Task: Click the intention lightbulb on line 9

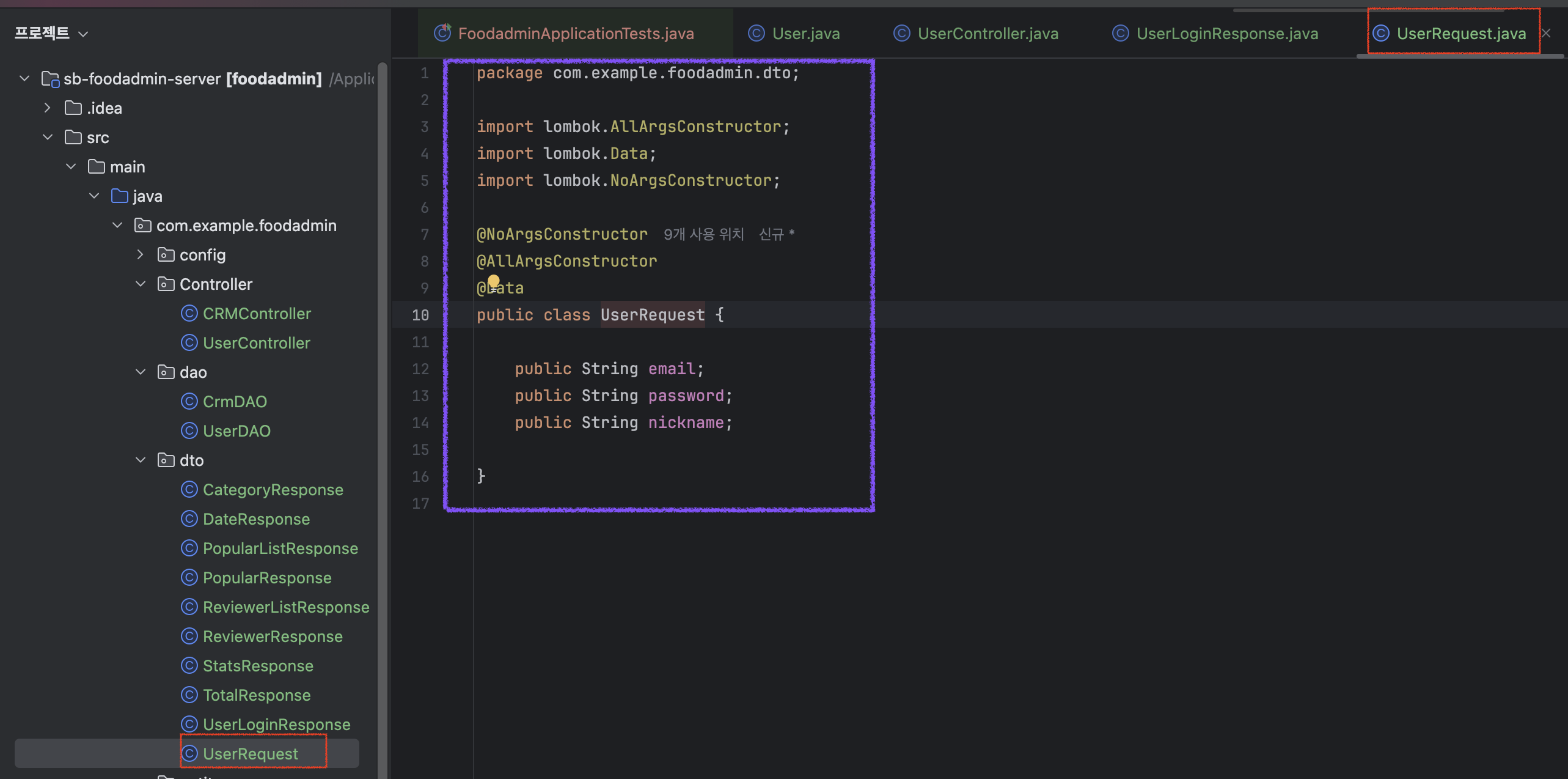Action: pyautogui.click(x=493, y=282)
